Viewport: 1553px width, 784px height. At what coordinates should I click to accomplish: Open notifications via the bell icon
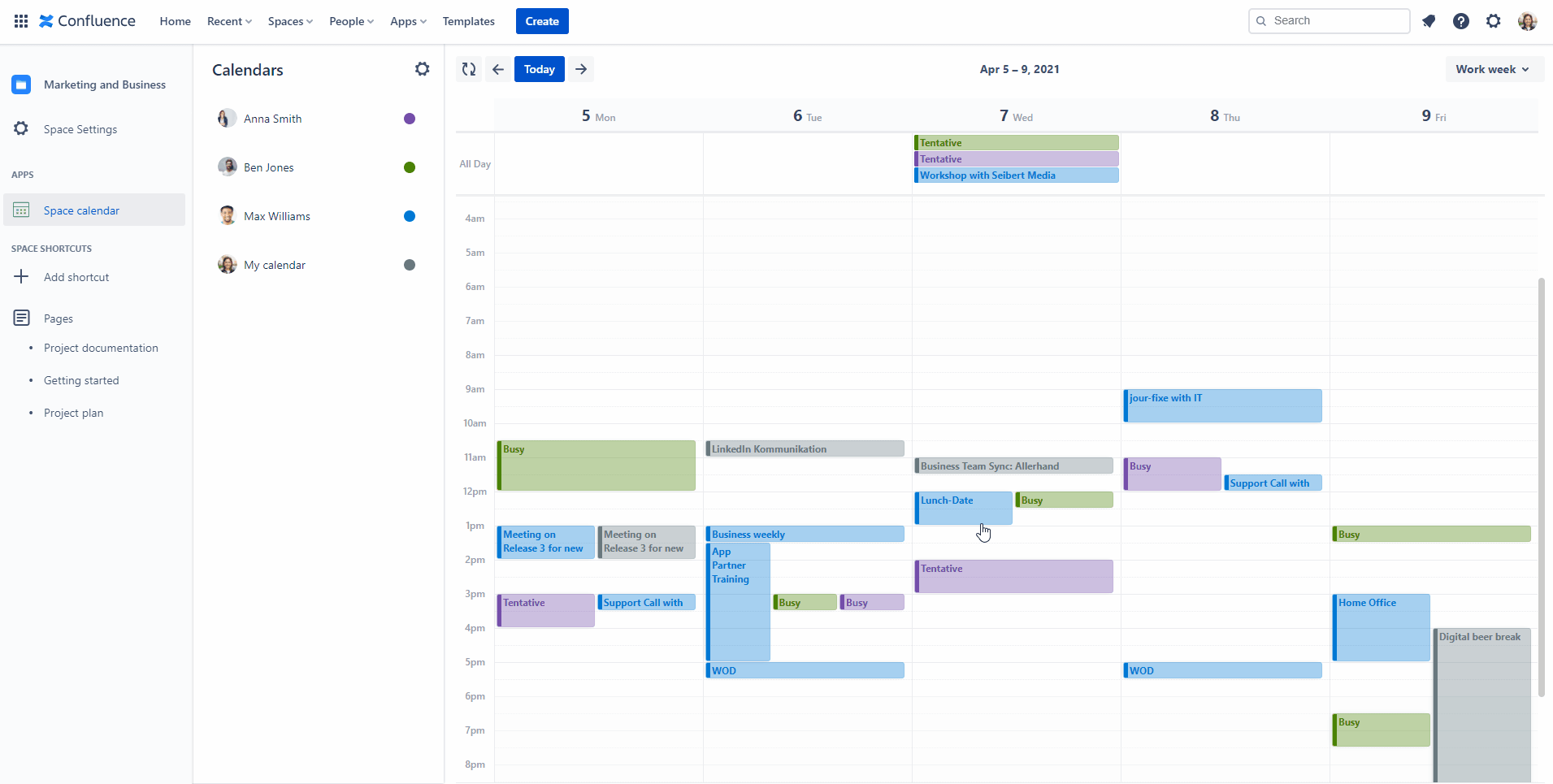tap(1429, 21)
